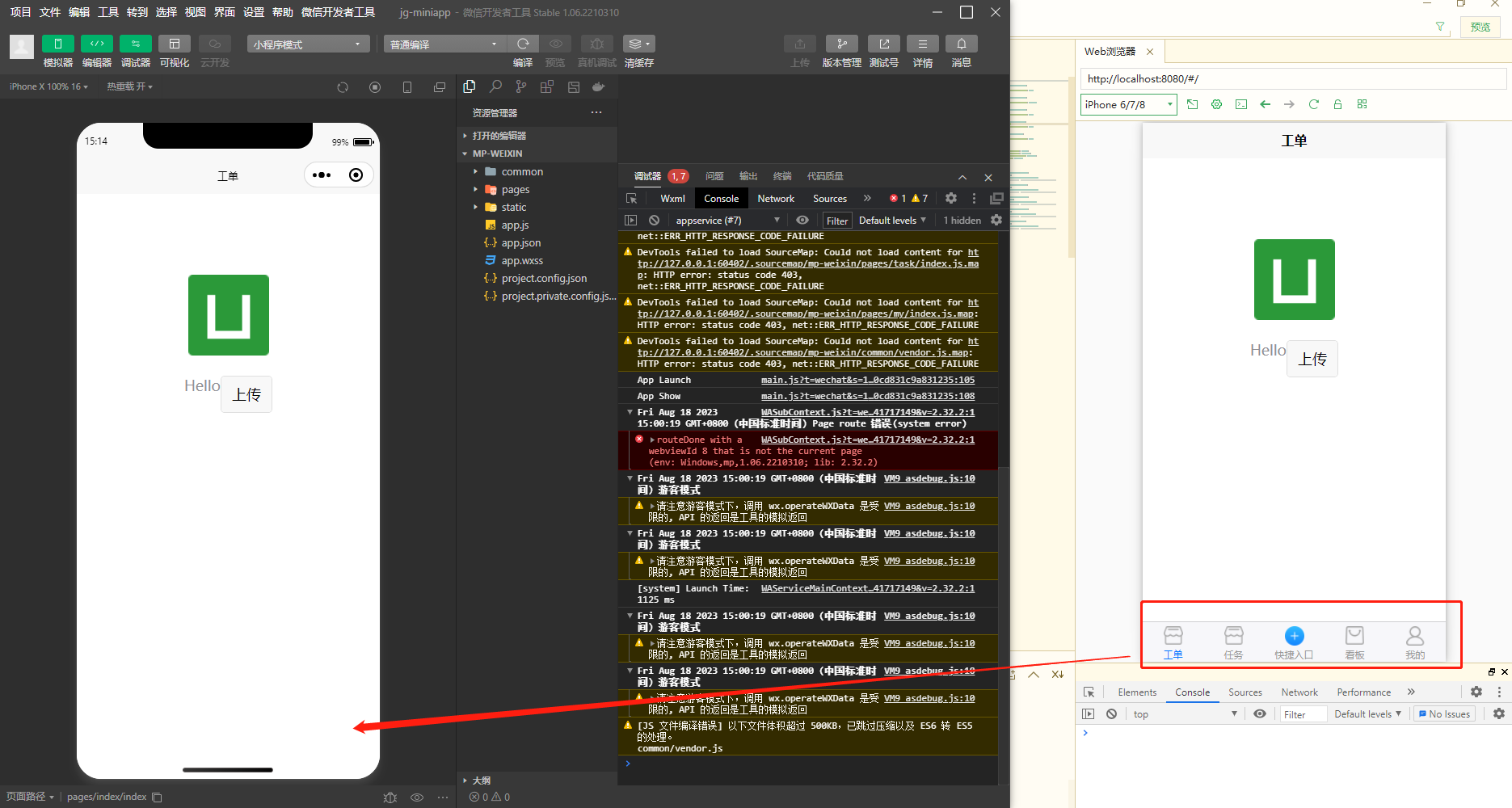Open the messages (消息) bell icon
This screenshot has height=808, width=1512.
point(962,44)
